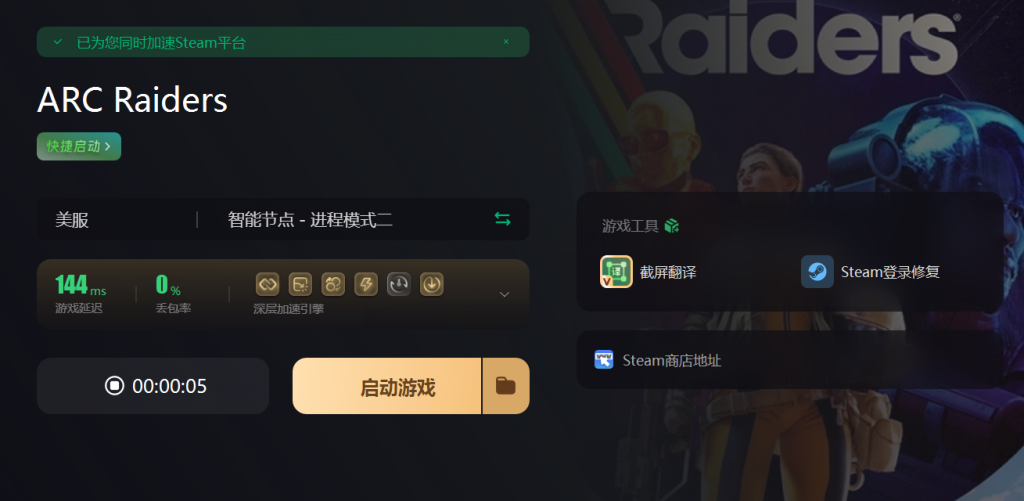This screenshot has height=501, width=1024.
Task: Switch node using the green swap arrows
Action: (502, 219)
